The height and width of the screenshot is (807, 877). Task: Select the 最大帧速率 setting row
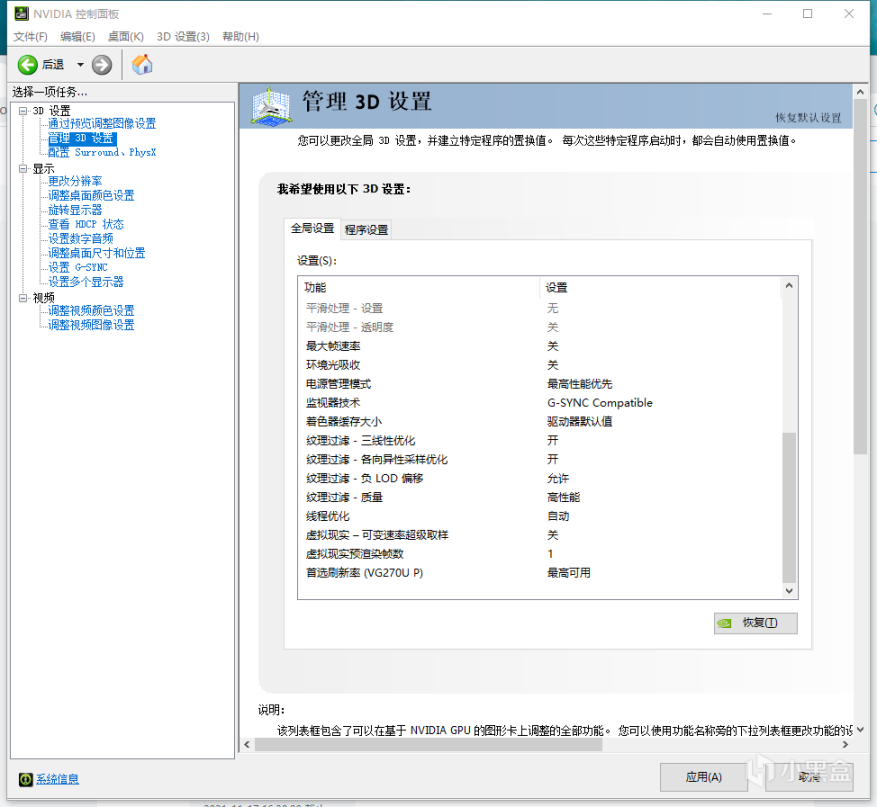(540, 346)
